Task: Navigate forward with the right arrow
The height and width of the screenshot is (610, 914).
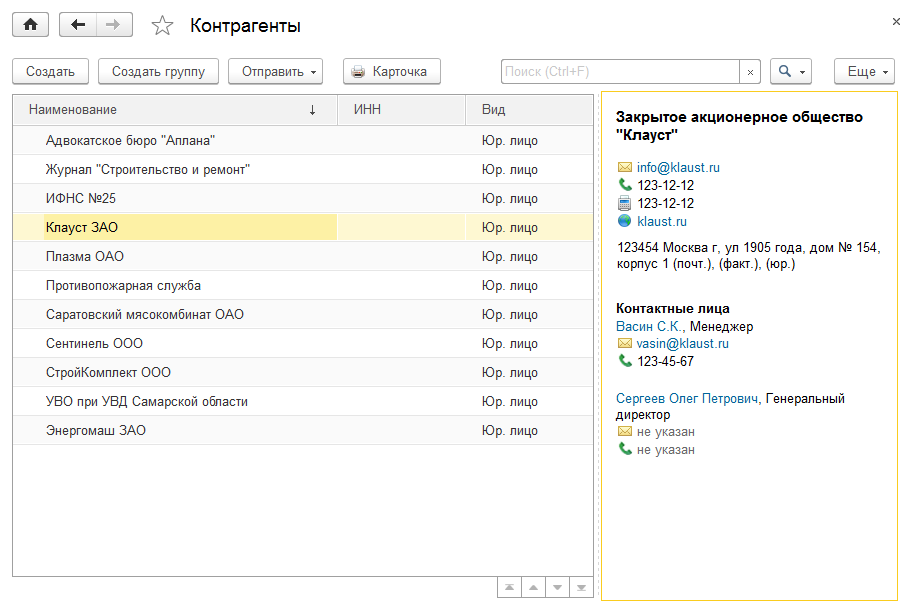Action: (114, 25)
